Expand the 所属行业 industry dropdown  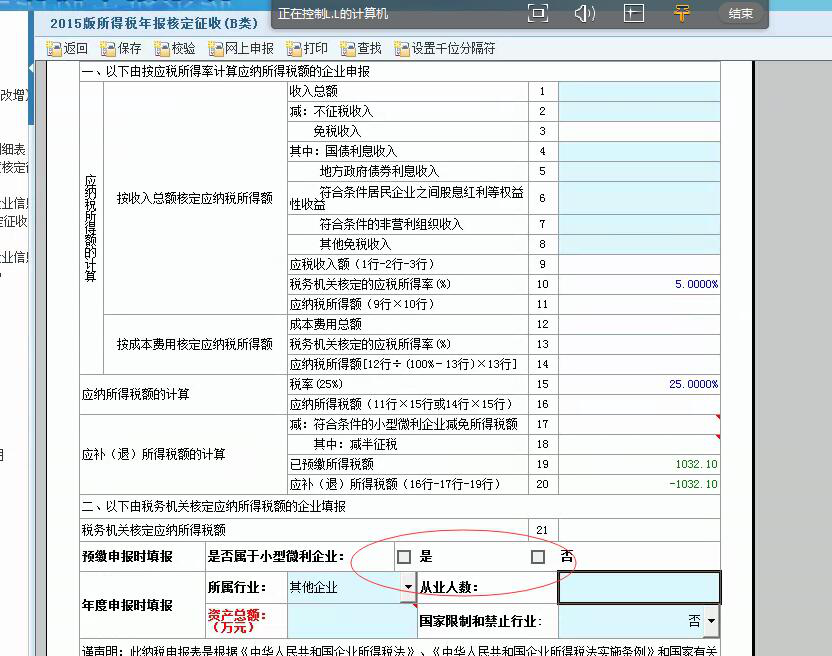point(407,587)
